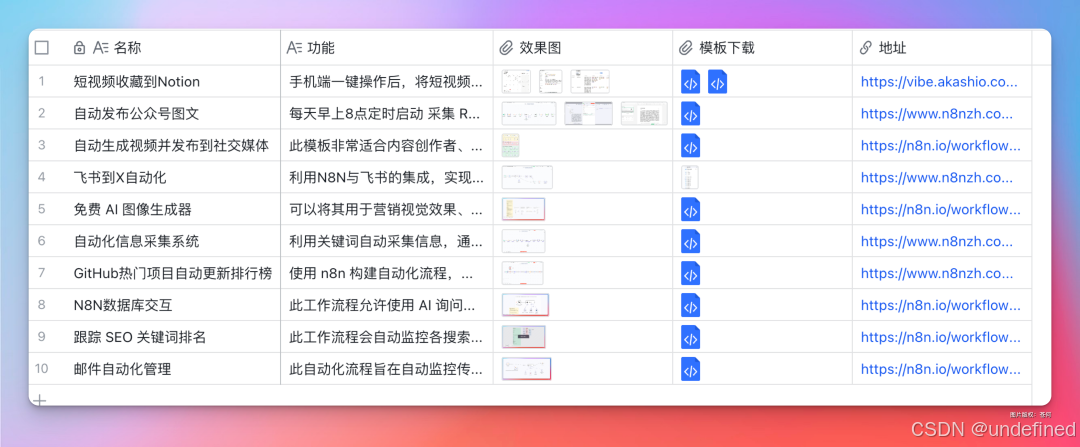Open the n8nzh link for GitHub热门项目 row
Viewport: 1080px width, 447px height.
pos(937,273)
